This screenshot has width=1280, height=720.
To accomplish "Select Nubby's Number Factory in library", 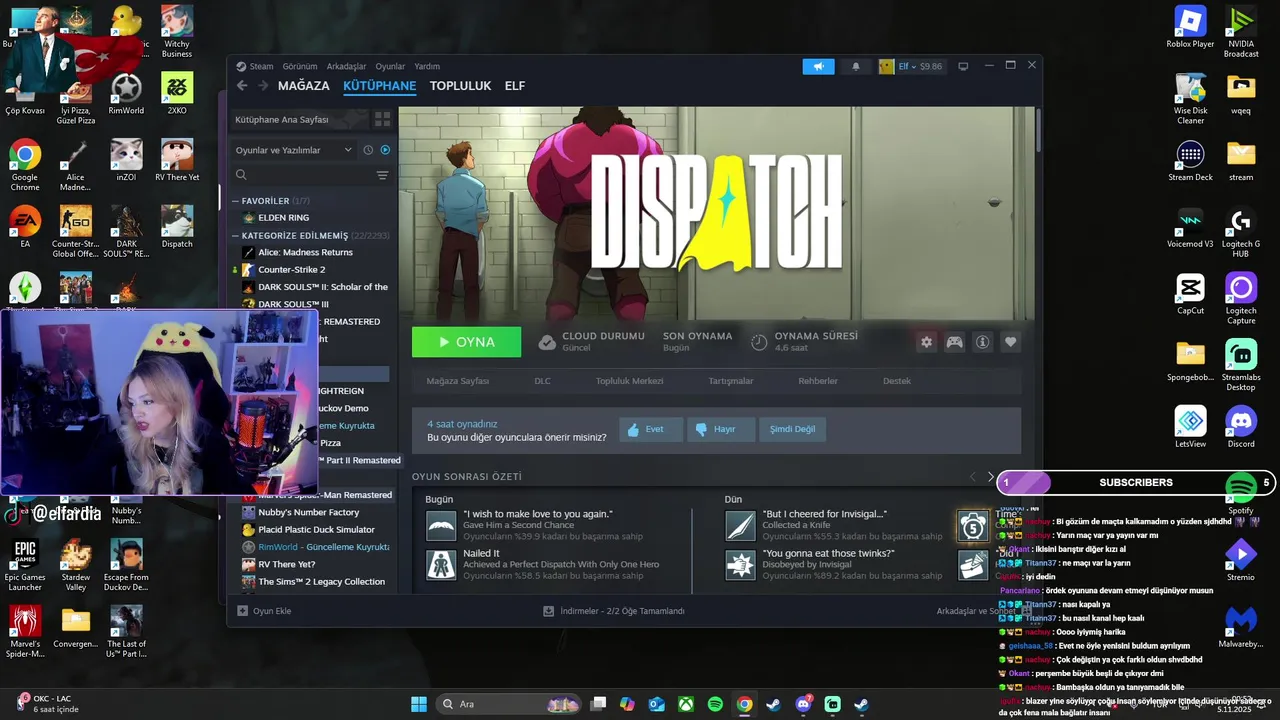I will 310,512.
